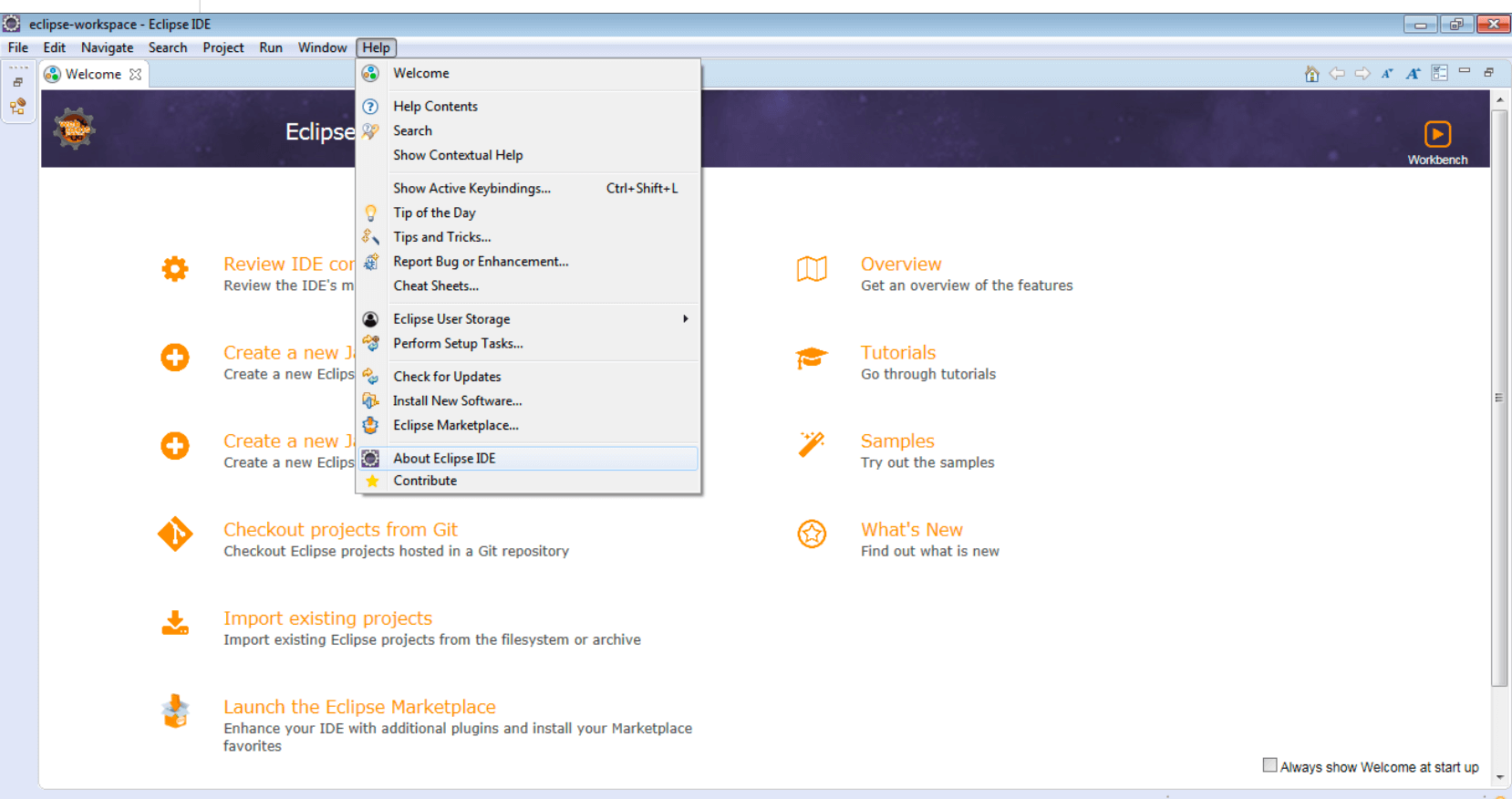This screenshot has width=1512, height=799.
Task: Click the Home icon in Welcome toolbar
Action: (x=1311, y=74)
